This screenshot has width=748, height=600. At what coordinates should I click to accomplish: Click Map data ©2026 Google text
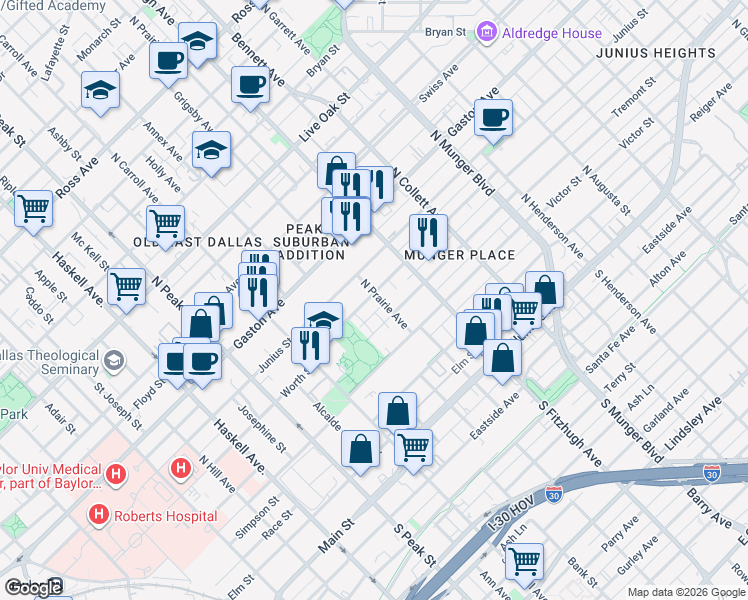(x=686, y=592)
